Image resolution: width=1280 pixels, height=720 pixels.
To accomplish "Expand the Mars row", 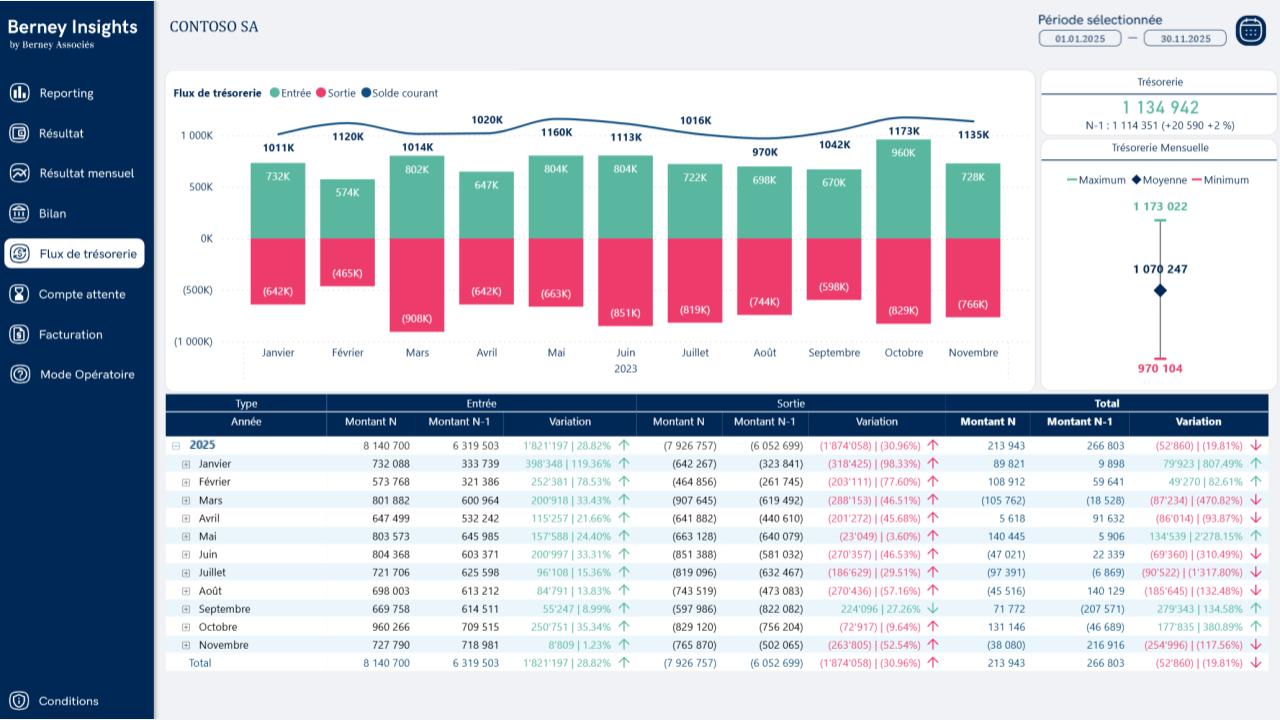I will tap(185, 500).
